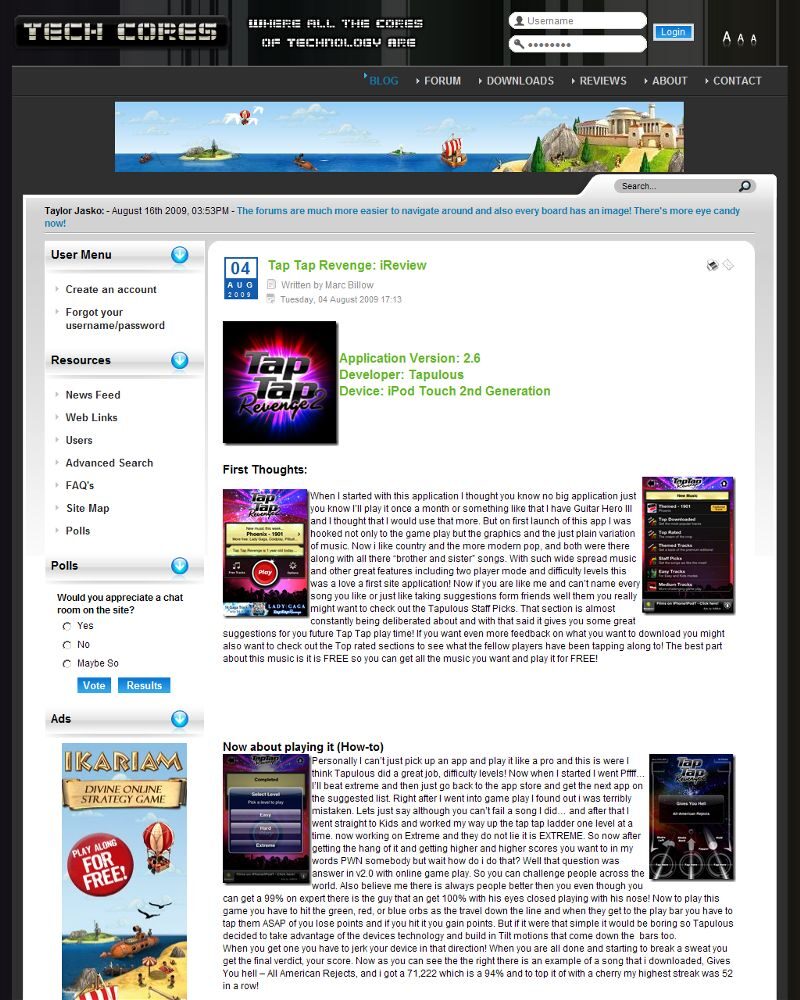The height and width of the screenshot is (1000, 800).
Task: Open the News Feed link
Action: pyautogui.click(x=93, y=395)
